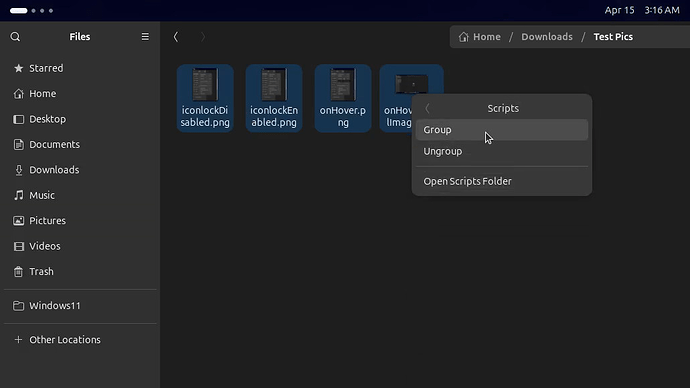Viewport: 690px width, 388px height.
Task: Run the Group script
Action: (x=502, y=130)
